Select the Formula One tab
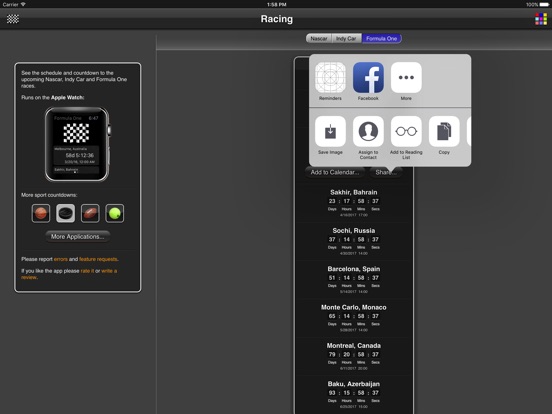 [x=382, y=38]
